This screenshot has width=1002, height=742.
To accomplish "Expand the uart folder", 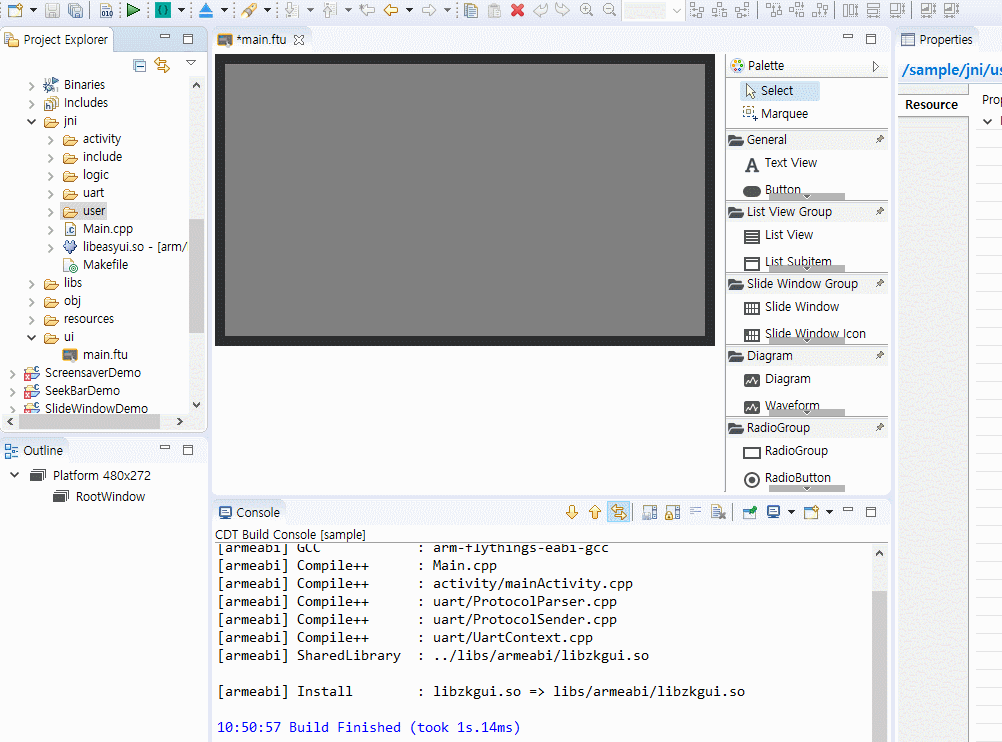I will (x=50, y=193).
